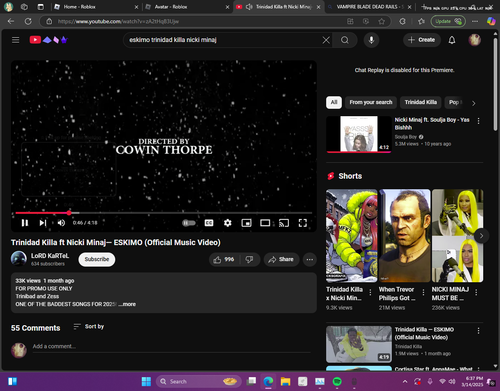Clear the YouTube search box text
Image resolution: width=500 pixels, height=391 pixels.
pos(326,40)
